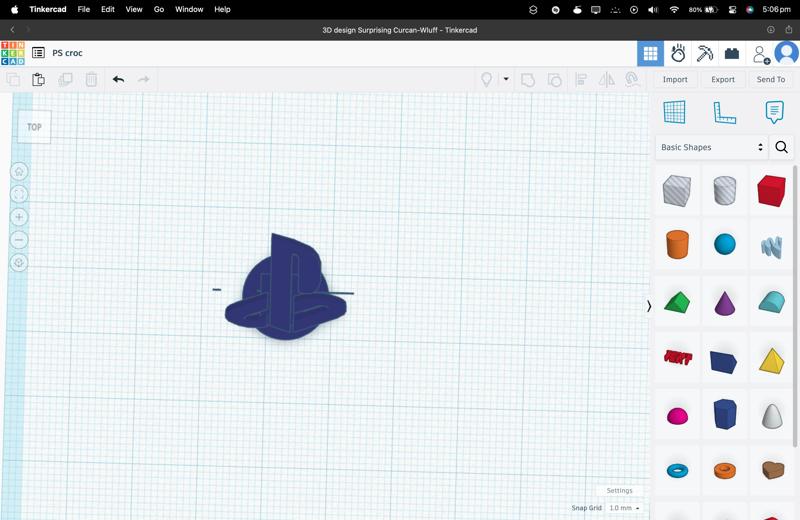Select the blue Torus shape

tap(677, 470)
